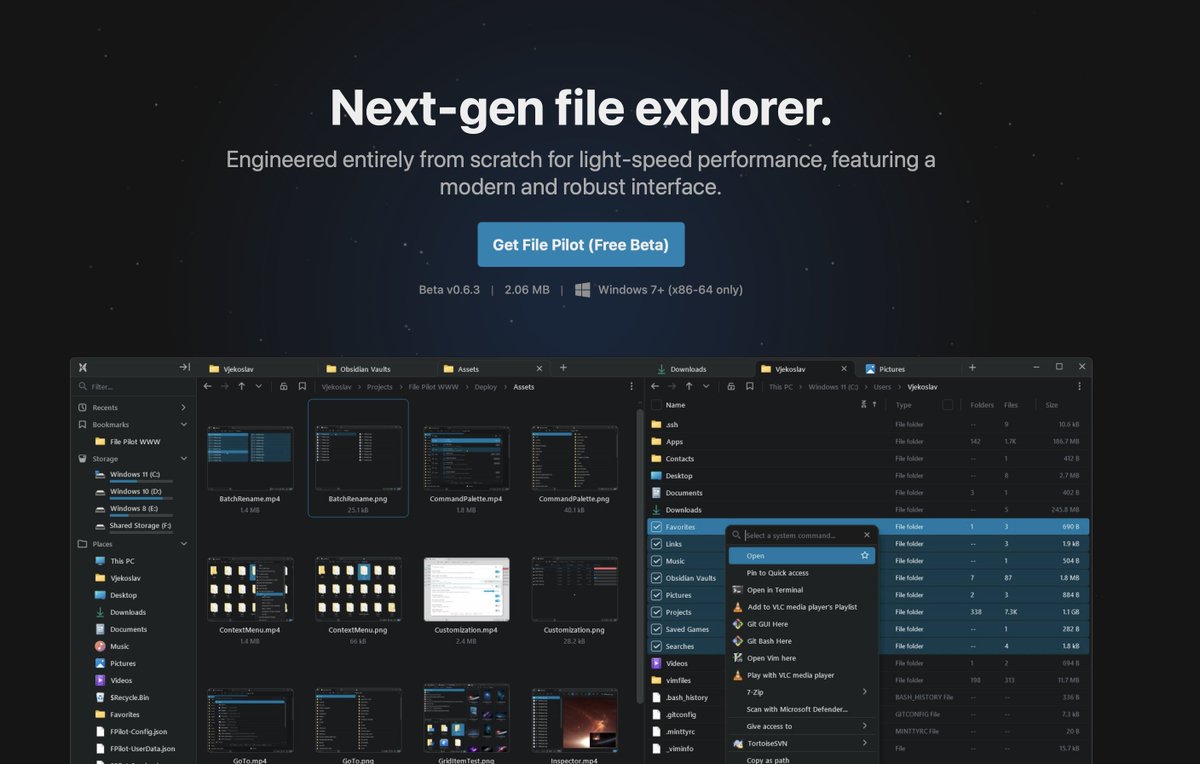Expand the Recents section in sidebar

(x=183, y=407)
